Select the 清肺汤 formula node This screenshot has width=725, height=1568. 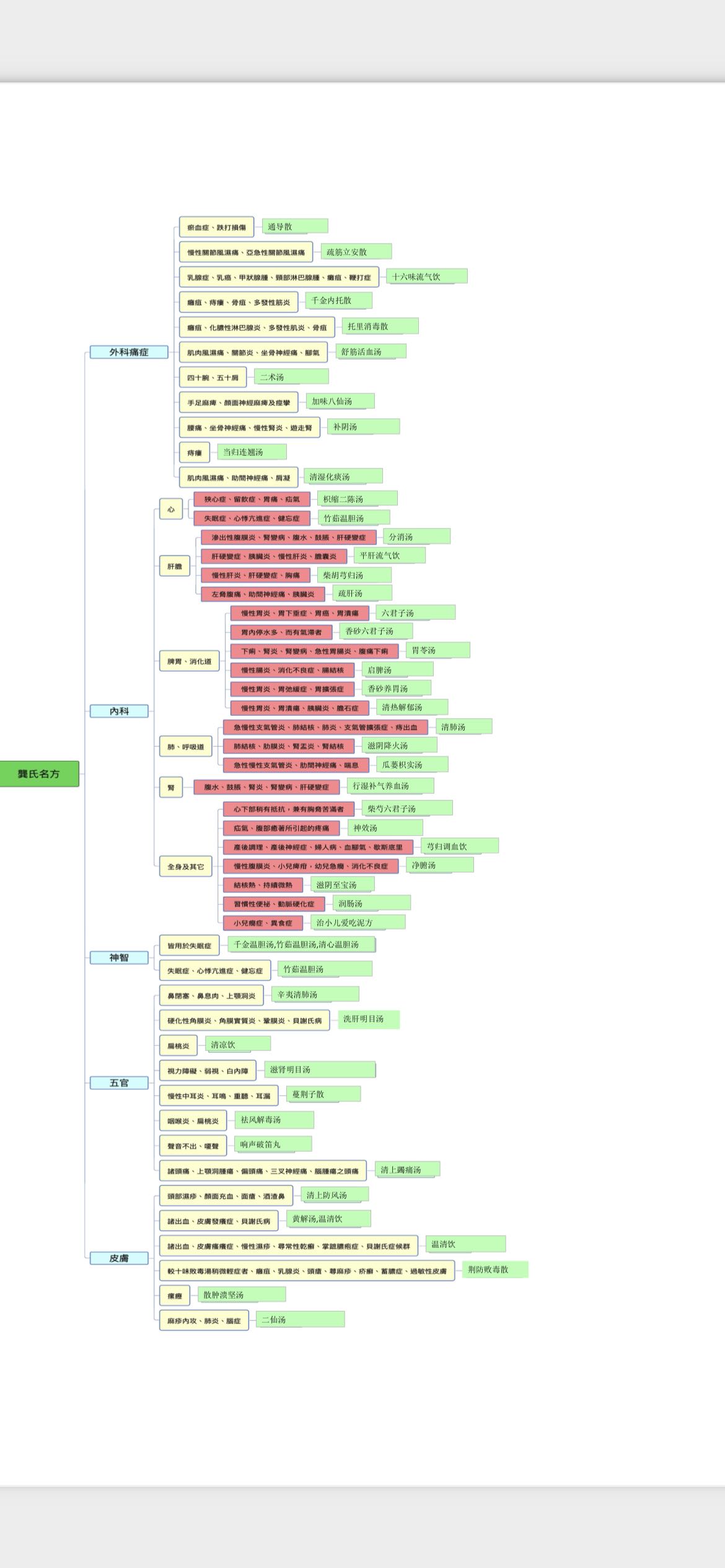point(464,726)
